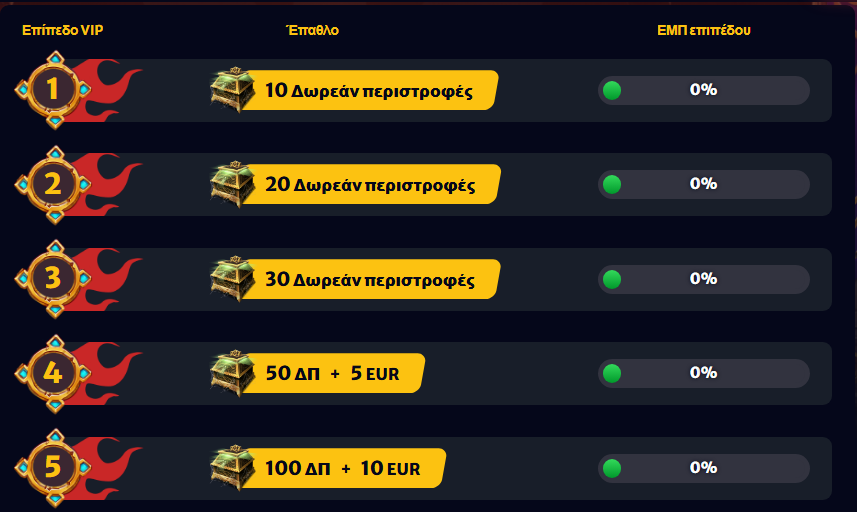Click the VIP level 1 badge icon
This screenshot has width=857, height=512.
pyautogui.click(x=54, y=90)
